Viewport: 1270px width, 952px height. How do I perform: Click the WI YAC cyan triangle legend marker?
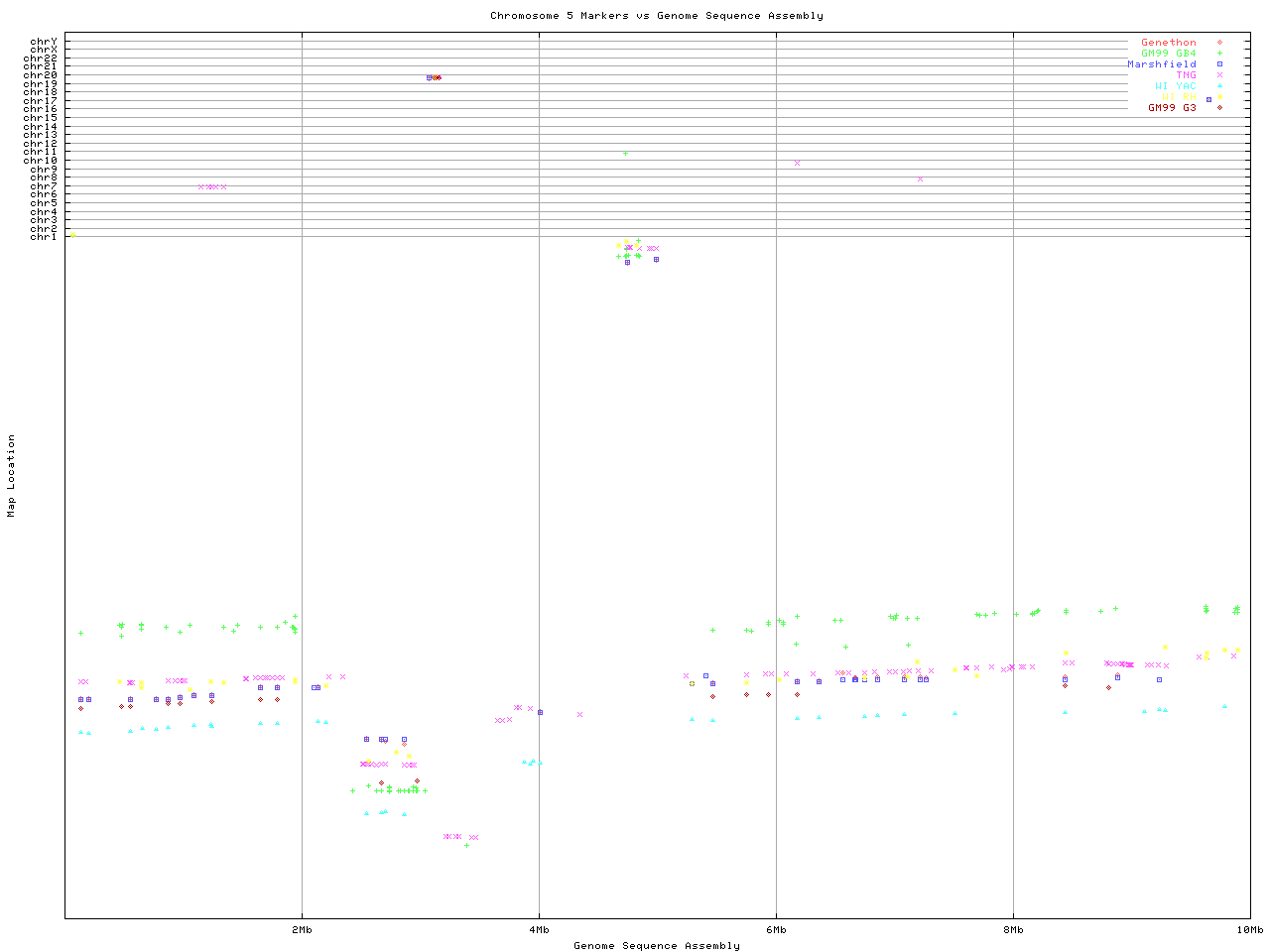coord(1219,86)
